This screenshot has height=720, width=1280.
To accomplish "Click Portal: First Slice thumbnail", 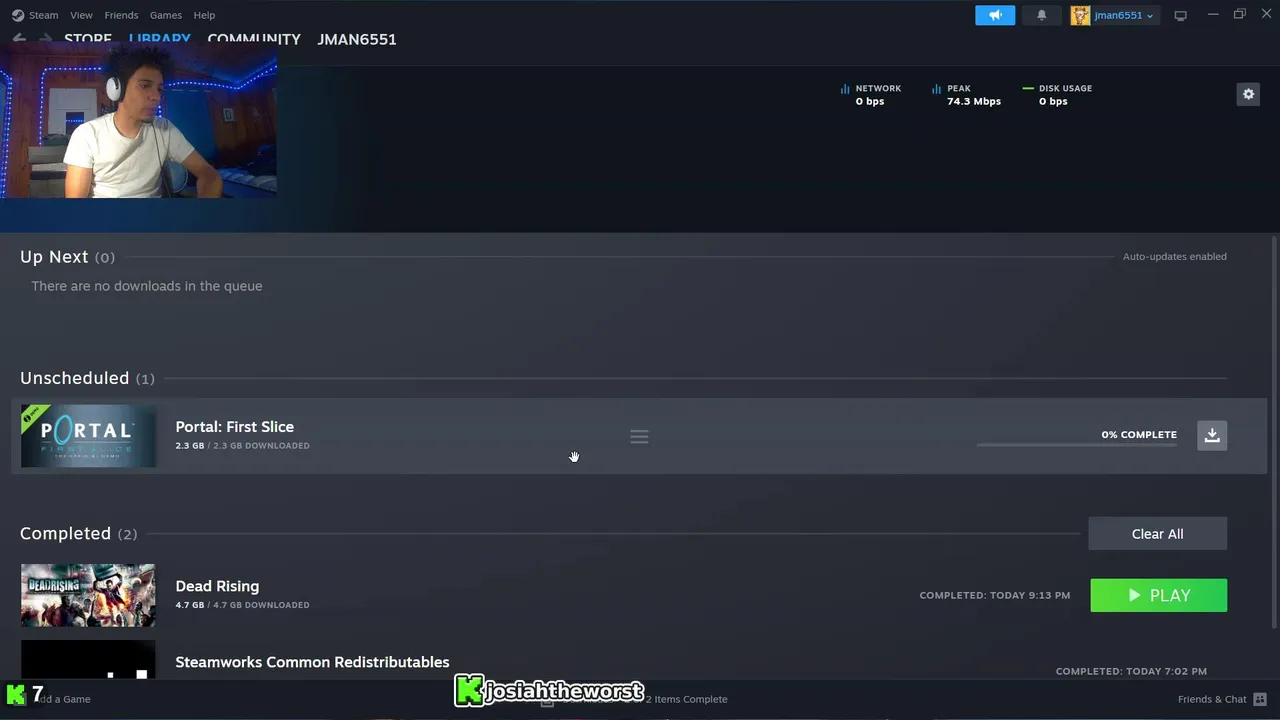I will (88, 436).
